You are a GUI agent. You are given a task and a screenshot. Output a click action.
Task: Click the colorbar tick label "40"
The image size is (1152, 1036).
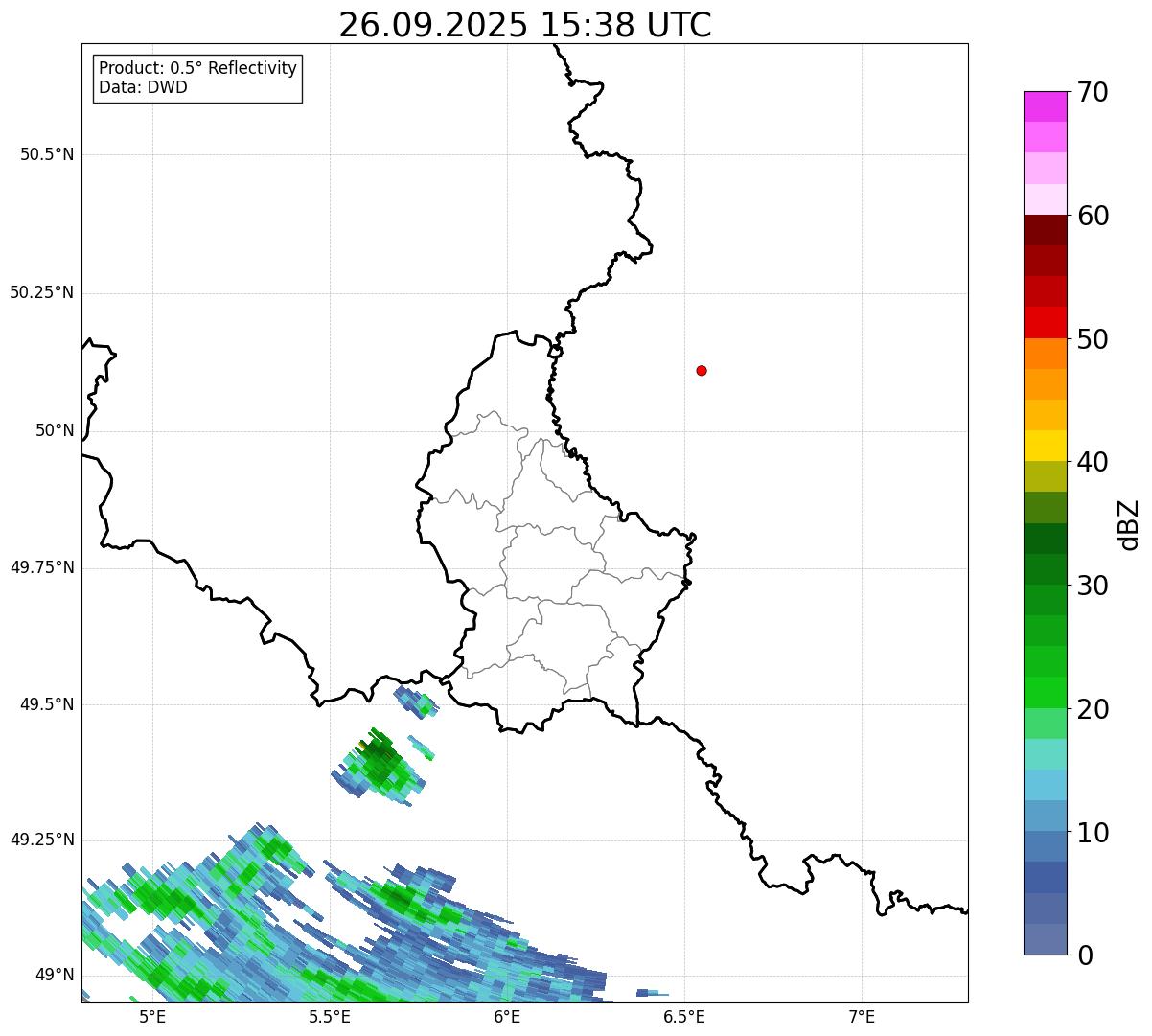click(1093, 462)
